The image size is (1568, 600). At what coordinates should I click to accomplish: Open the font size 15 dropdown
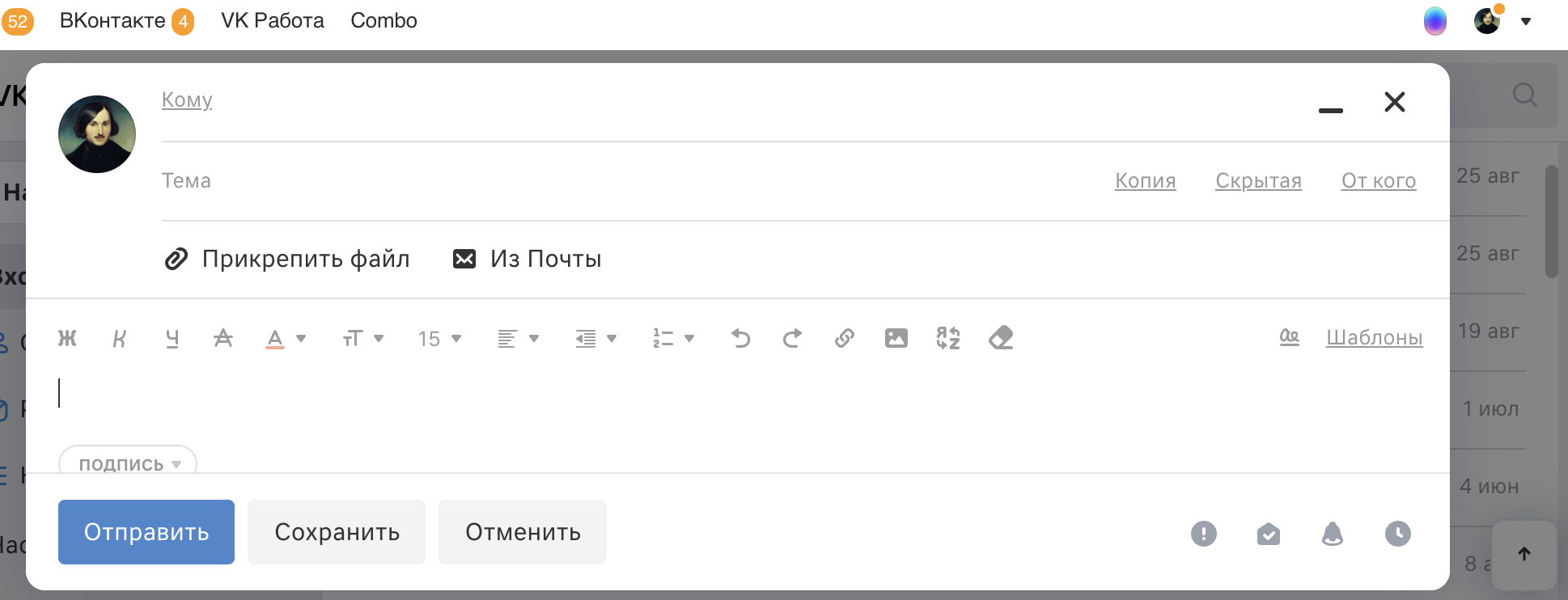pyautogui.click(x=439, y=338)
